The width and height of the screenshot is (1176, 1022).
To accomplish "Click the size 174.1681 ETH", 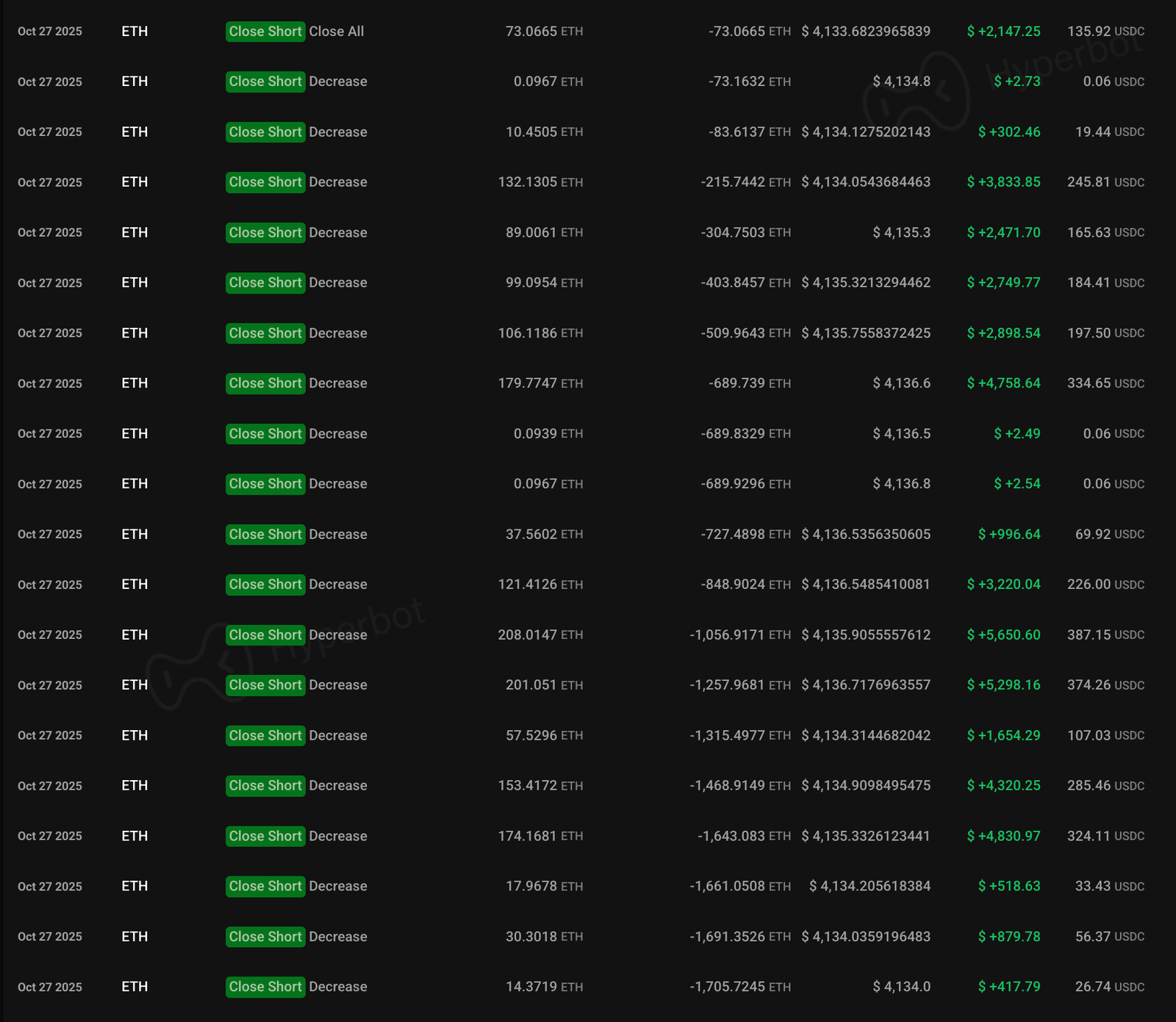I will click(x=541, y=837).
